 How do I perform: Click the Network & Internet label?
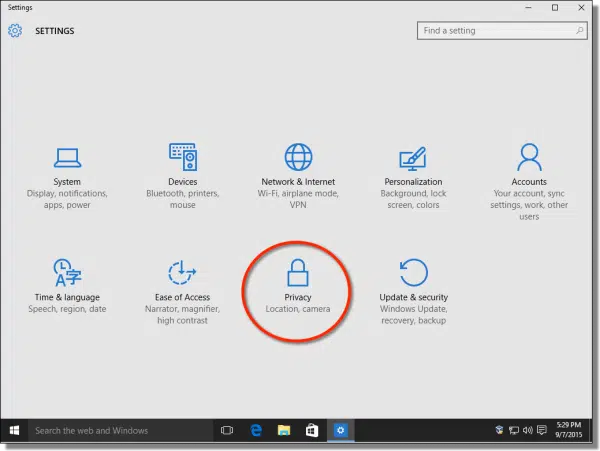[x=298, y=182]
